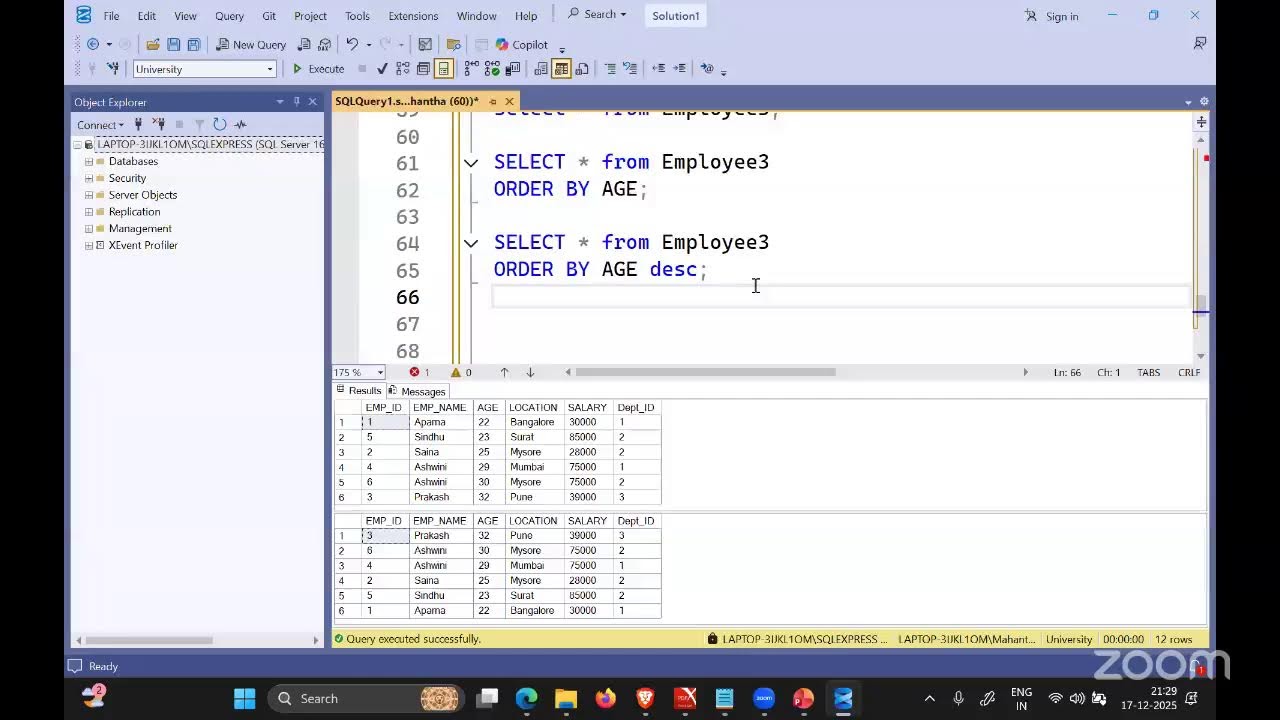This screenshot has height=720, width=1280.
Task: Refresh the Object Explorer tree
Action: coord(220,124)
